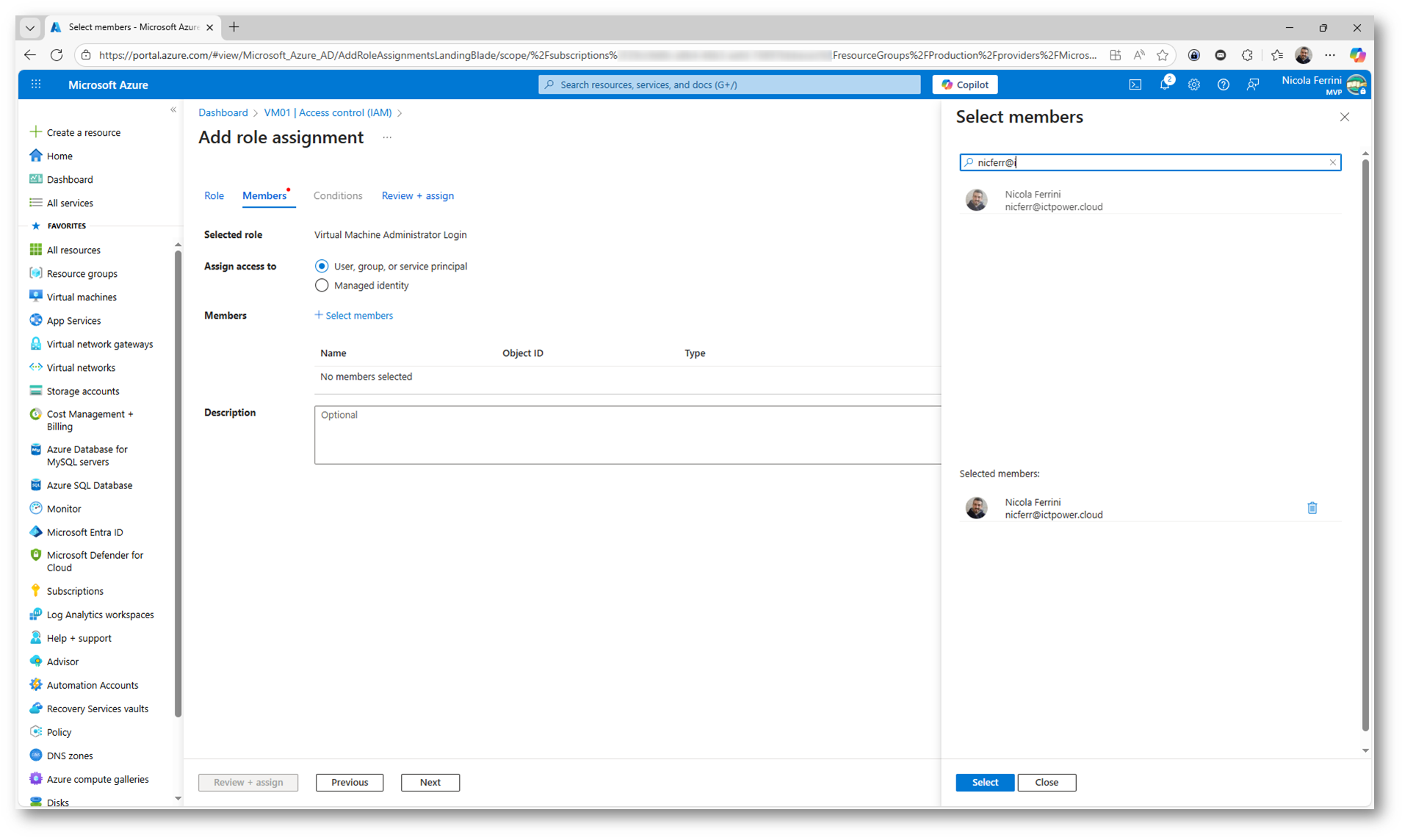The height and width of the screenshot is (840, 1405).
Task: Open the Cloud Shell icon in header
Action: coord(1135,85)
